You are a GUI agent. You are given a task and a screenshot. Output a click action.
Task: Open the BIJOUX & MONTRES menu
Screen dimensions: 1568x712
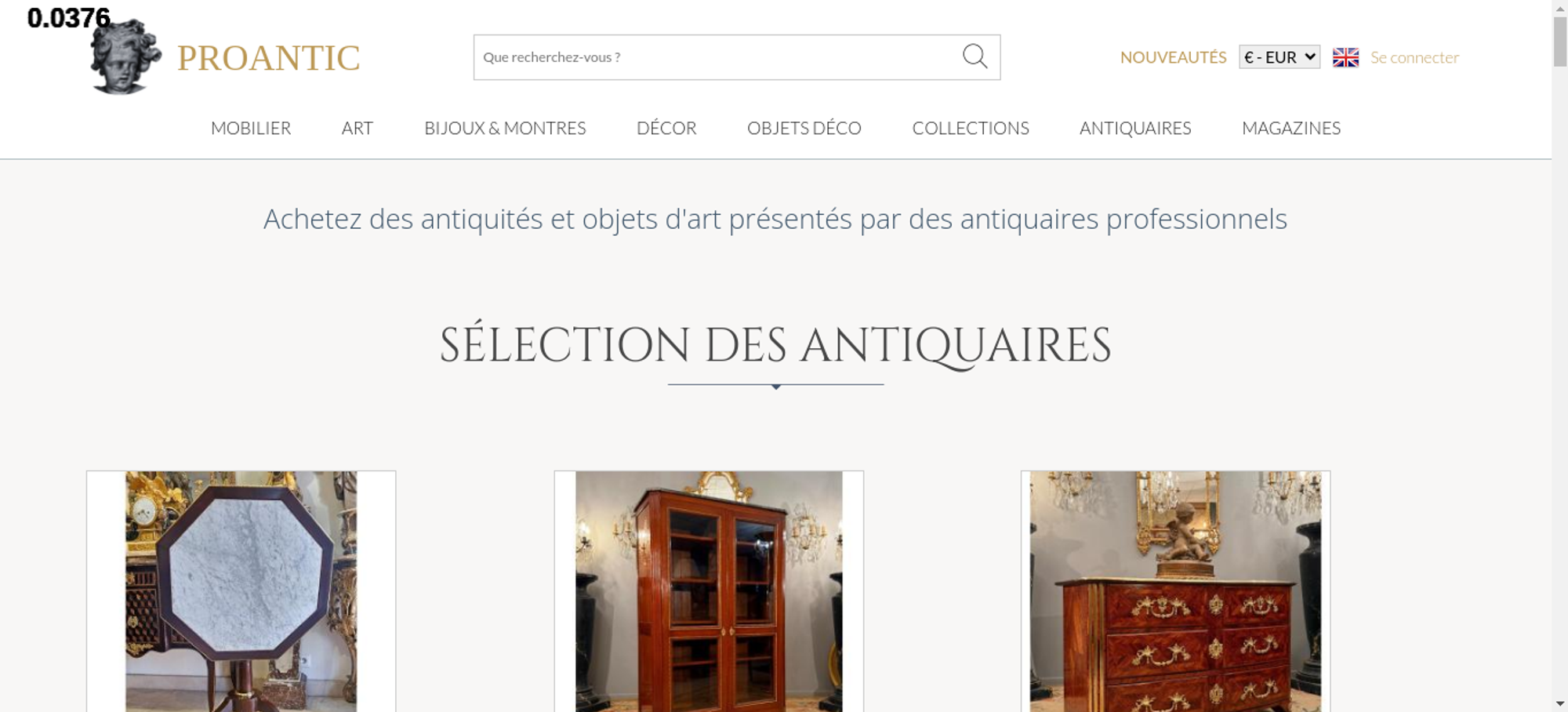tap(505, 128)
